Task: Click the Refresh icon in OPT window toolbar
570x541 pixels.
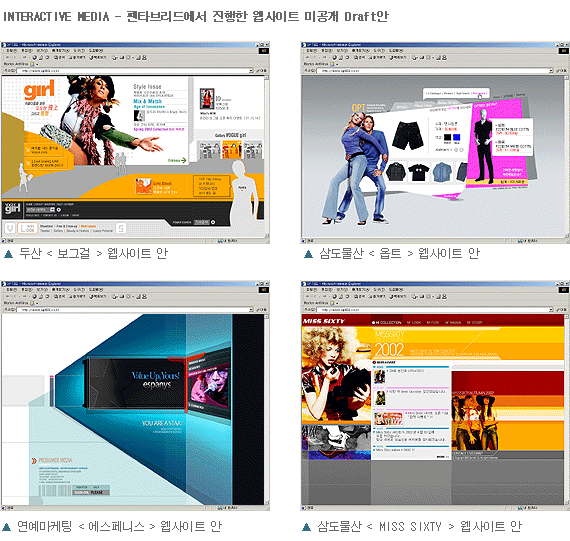Action: tap(341, 57)
